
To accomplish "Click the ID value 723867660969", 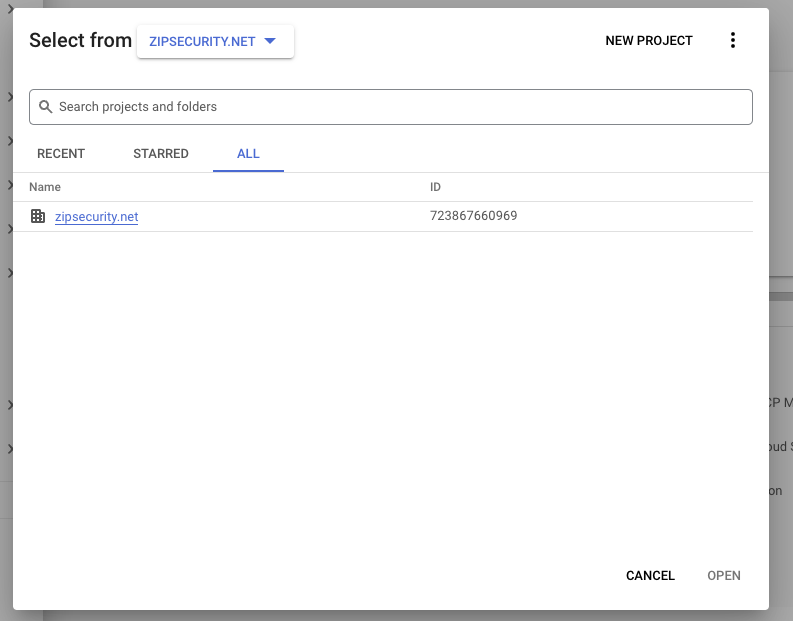I will [473, 216].
